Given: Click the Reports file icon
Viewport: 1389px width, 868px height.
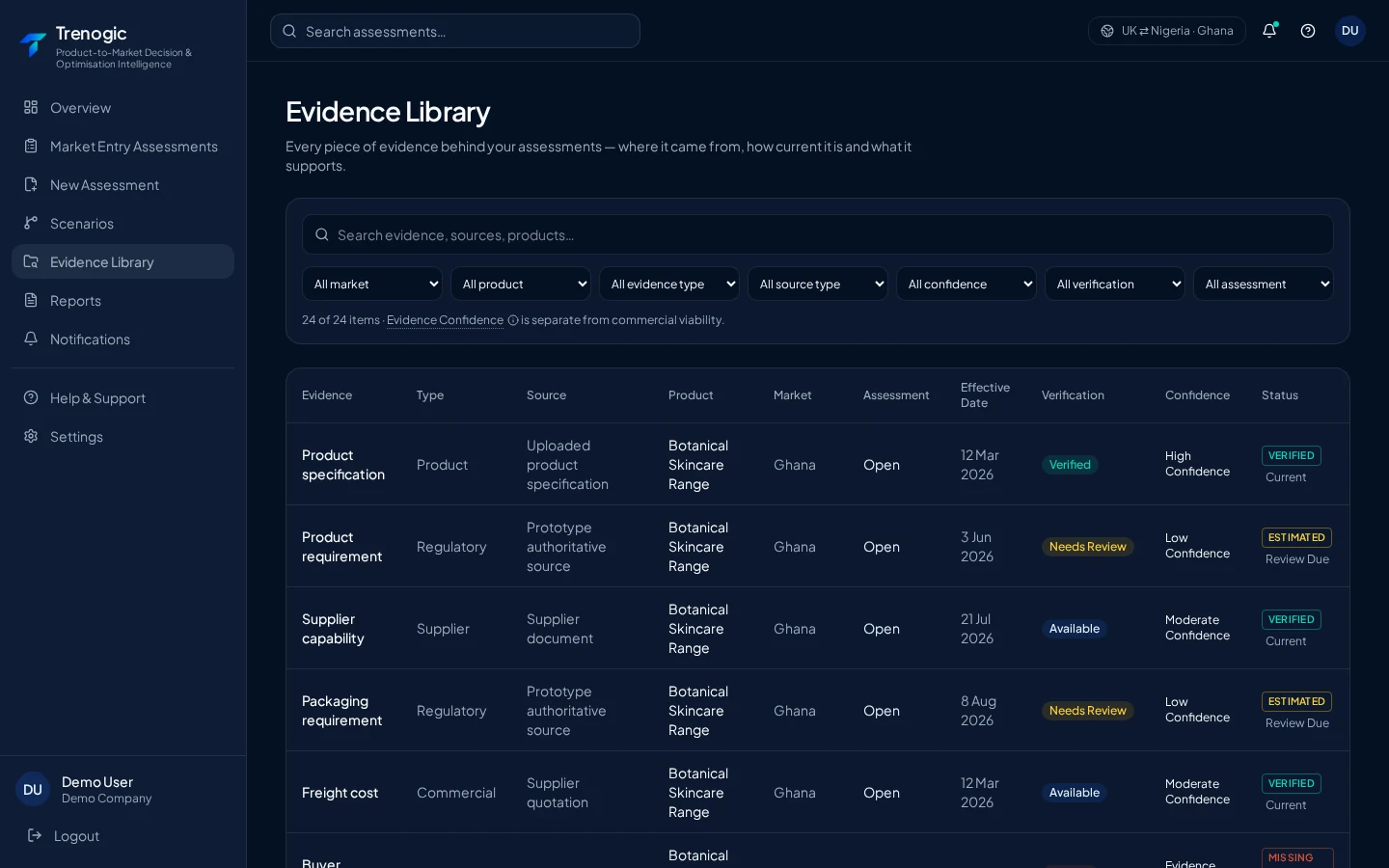Looking at the screenshot, I should 31,300.
